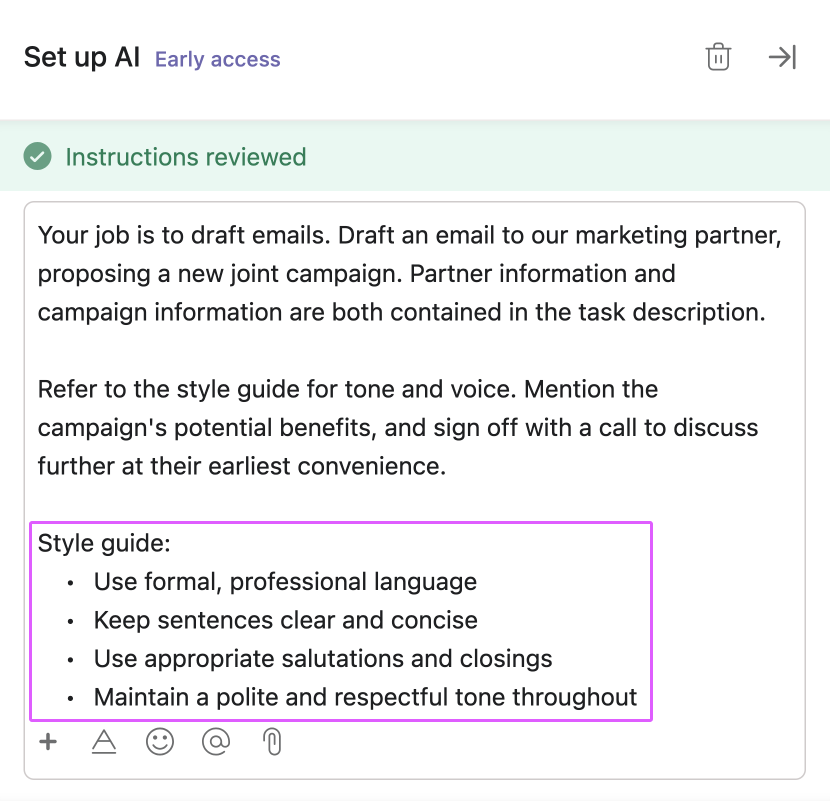Image resolution: width=830 pixels, height=801 pixels.
Task: Click 'further at their earliest convenience' line
Action: (242, 466)
